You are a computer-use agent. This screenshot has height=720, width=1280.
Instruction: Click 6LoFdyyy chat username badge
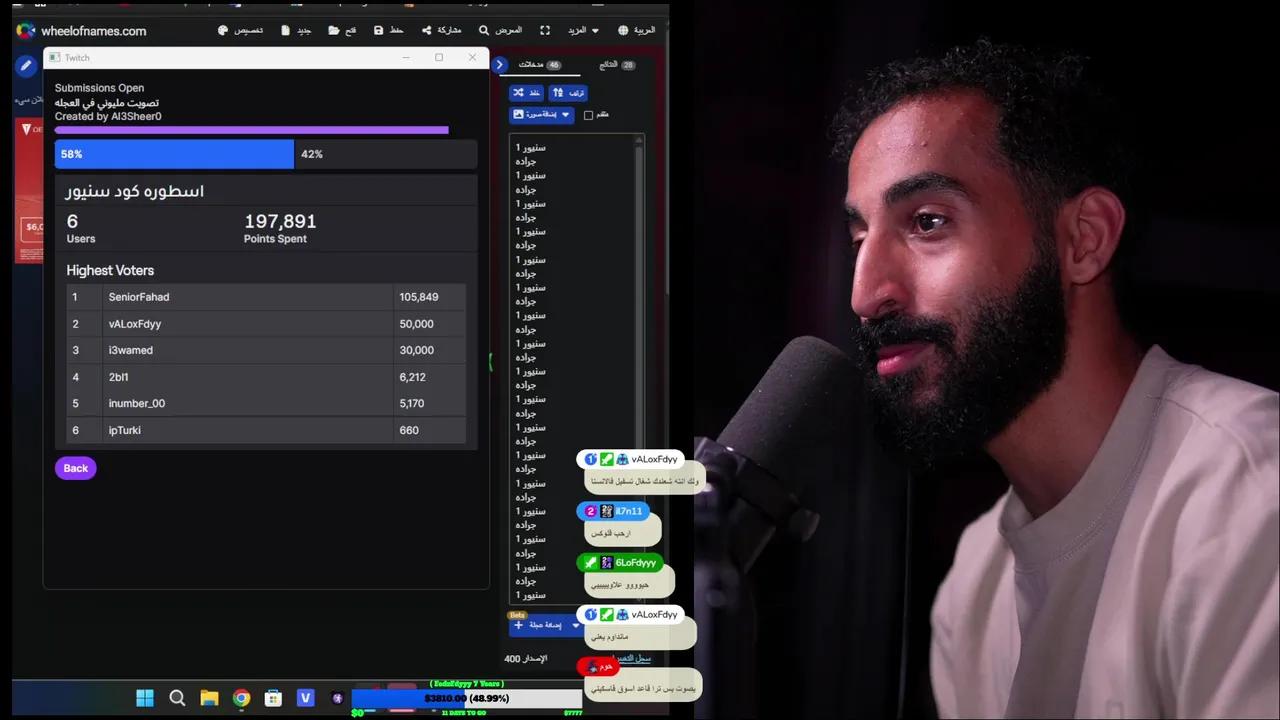pos(620,563)
